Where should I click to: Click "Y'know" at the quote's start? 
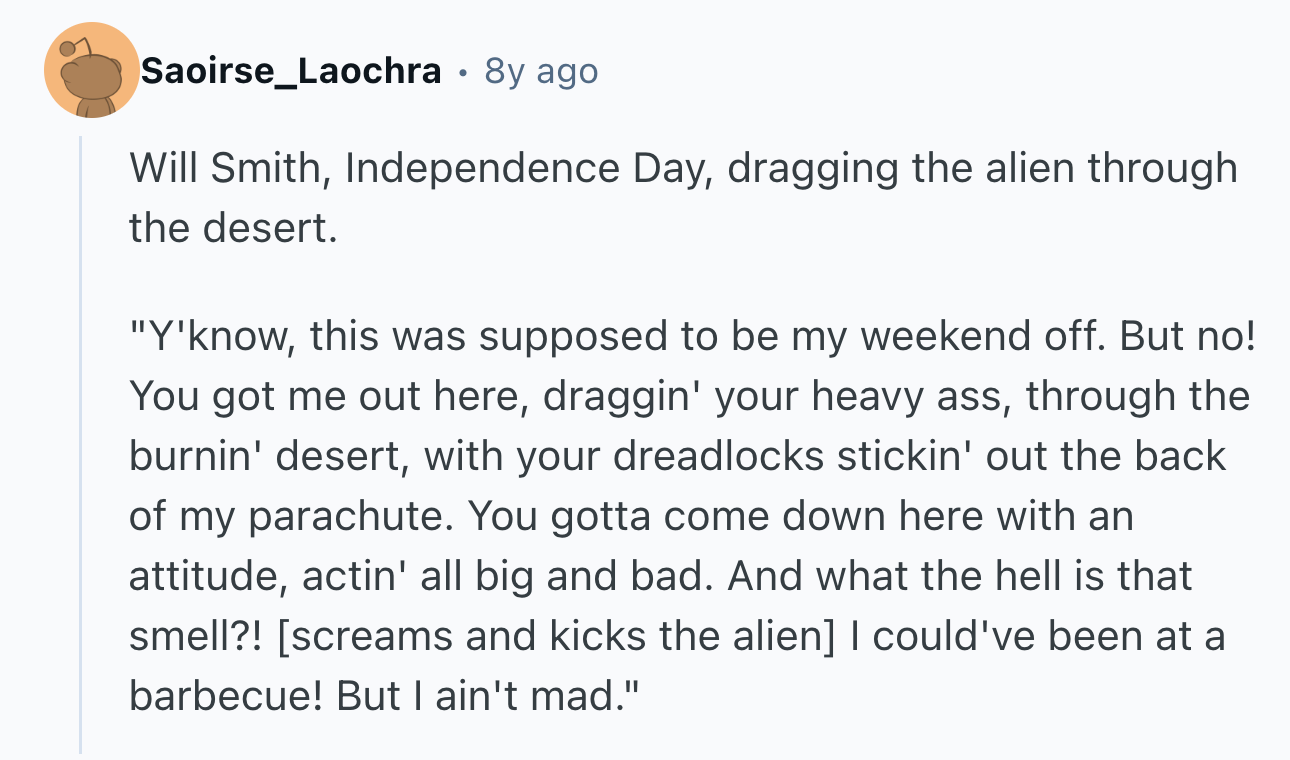click(212, 337)
